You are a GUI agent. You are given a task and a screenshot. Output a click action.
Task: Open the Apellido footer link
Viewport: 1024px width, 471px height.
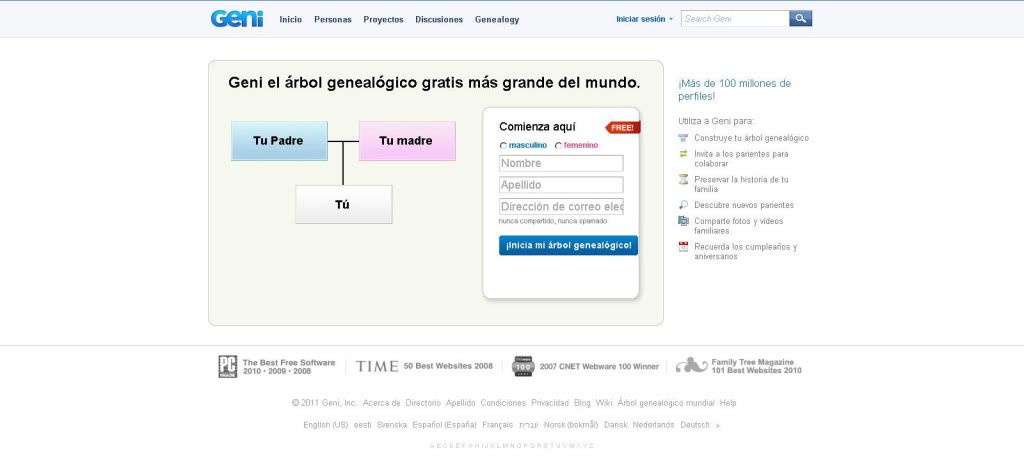[460, 403]
